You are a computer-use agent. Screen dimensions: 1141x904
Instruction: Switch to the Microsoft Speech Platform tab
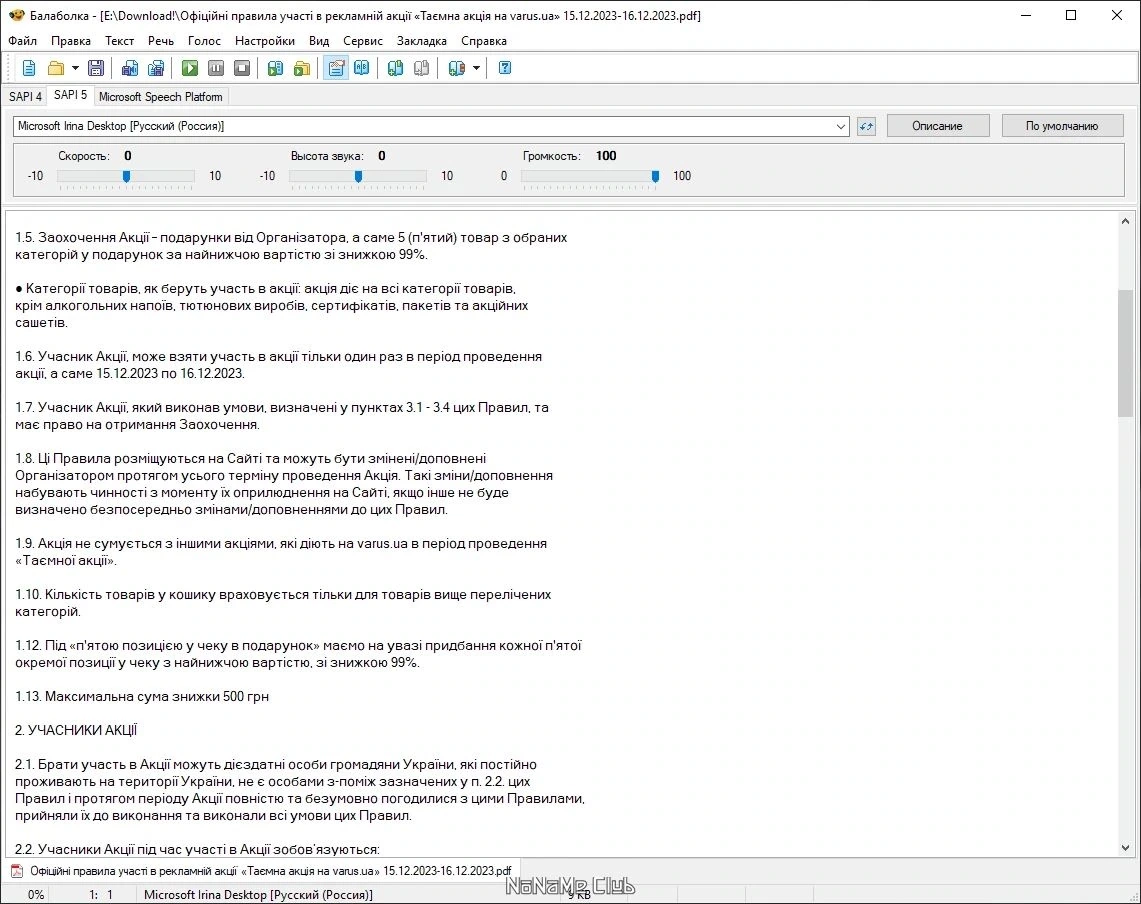coord(161,96)
